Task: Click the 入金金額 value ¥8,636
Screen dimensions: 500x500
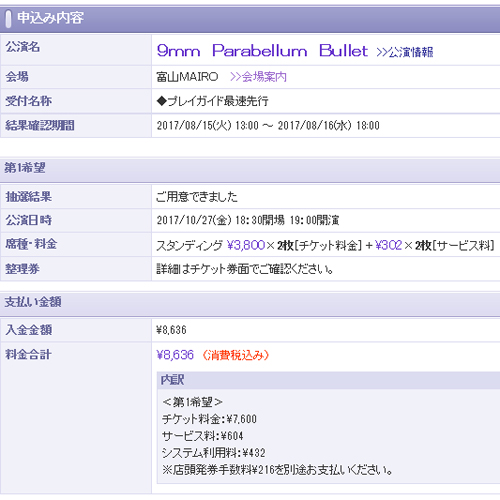Action: click(x=171, y=330)
